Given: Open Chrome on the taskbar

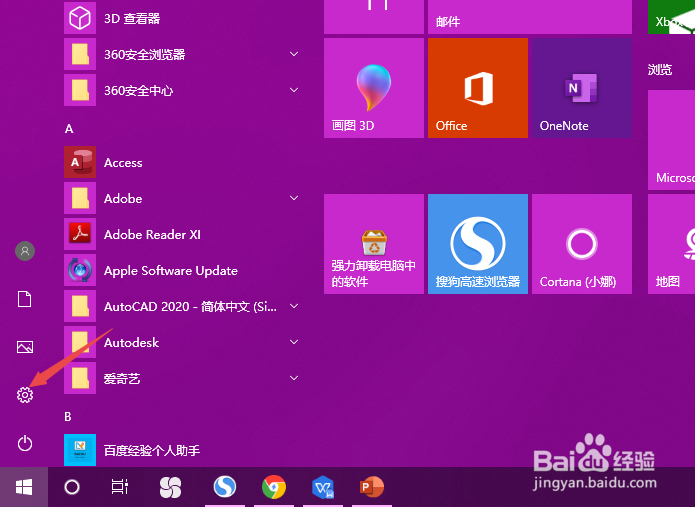Looking at the screenshot, I should (274, 487).
